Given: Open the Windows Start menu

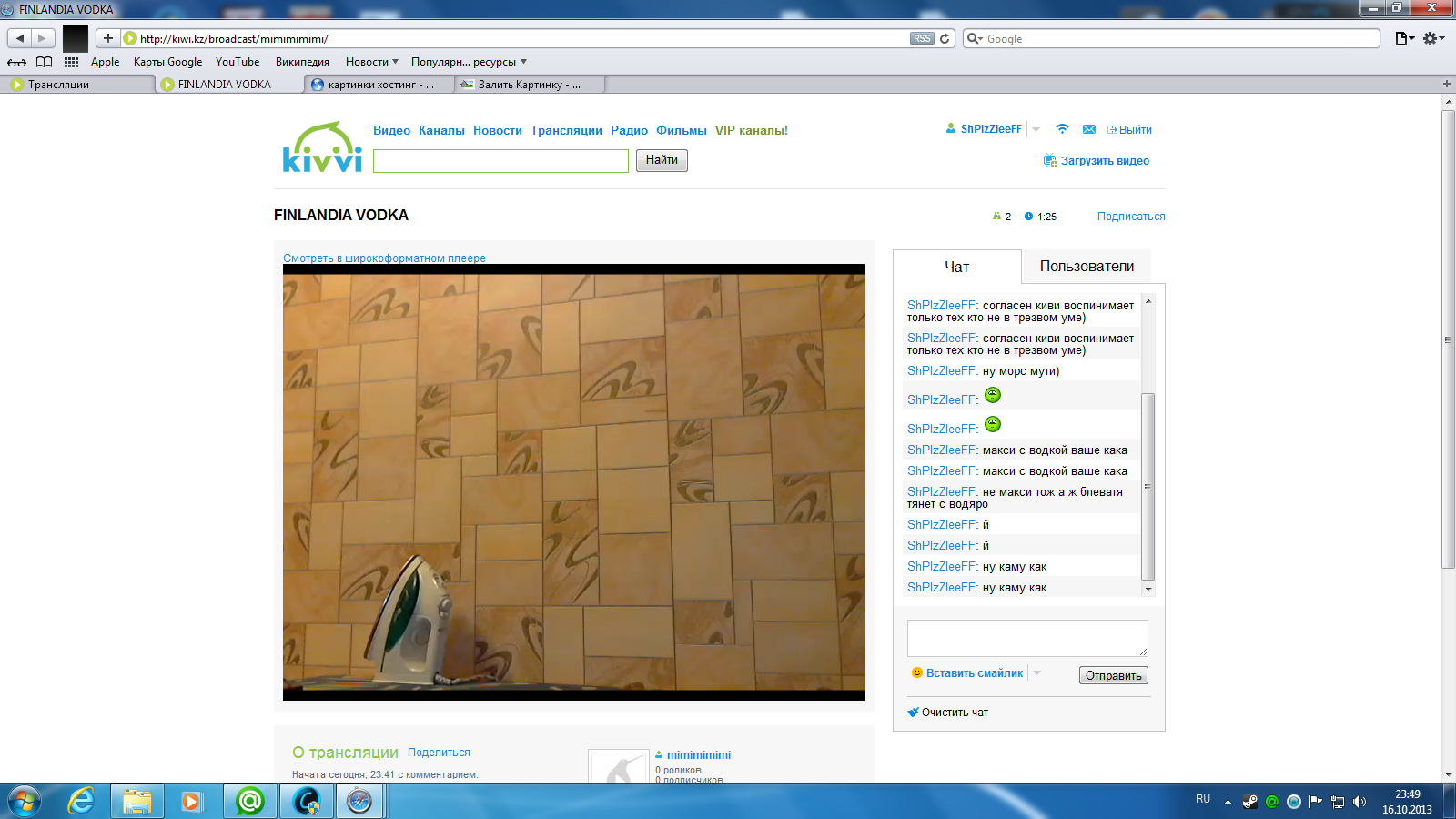Looking at the screenshot, I should click(25, 801).
